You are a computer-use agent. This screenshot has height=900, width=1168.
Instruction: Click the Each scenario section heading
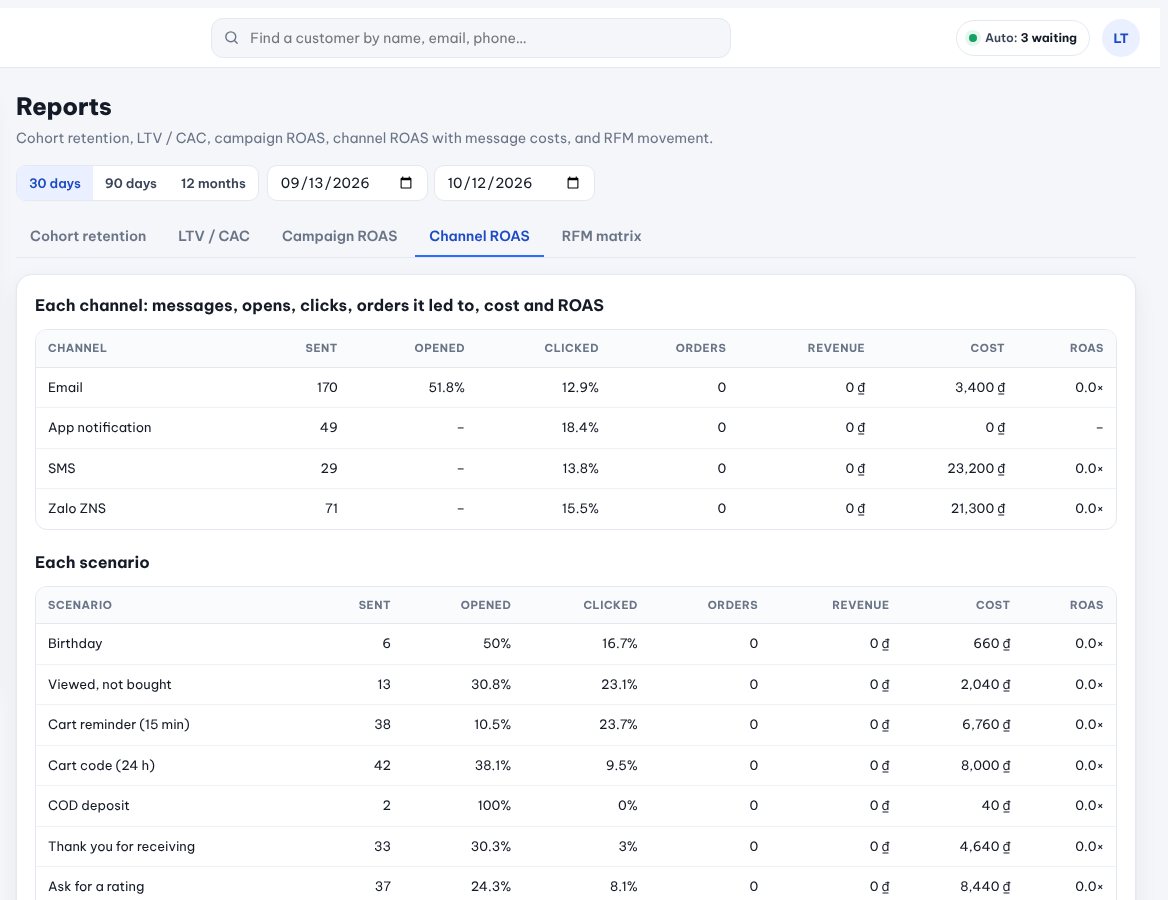point(92,562)
